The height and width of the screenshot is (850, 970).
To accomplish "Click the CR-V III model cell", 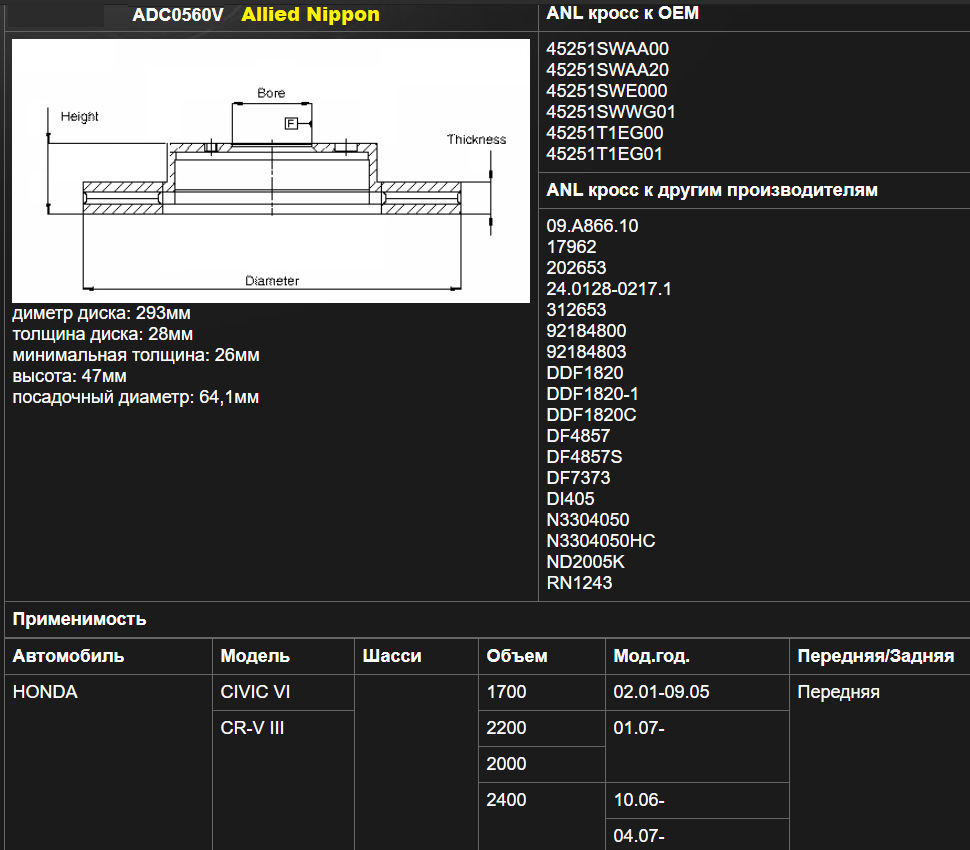I will point(252,728).
